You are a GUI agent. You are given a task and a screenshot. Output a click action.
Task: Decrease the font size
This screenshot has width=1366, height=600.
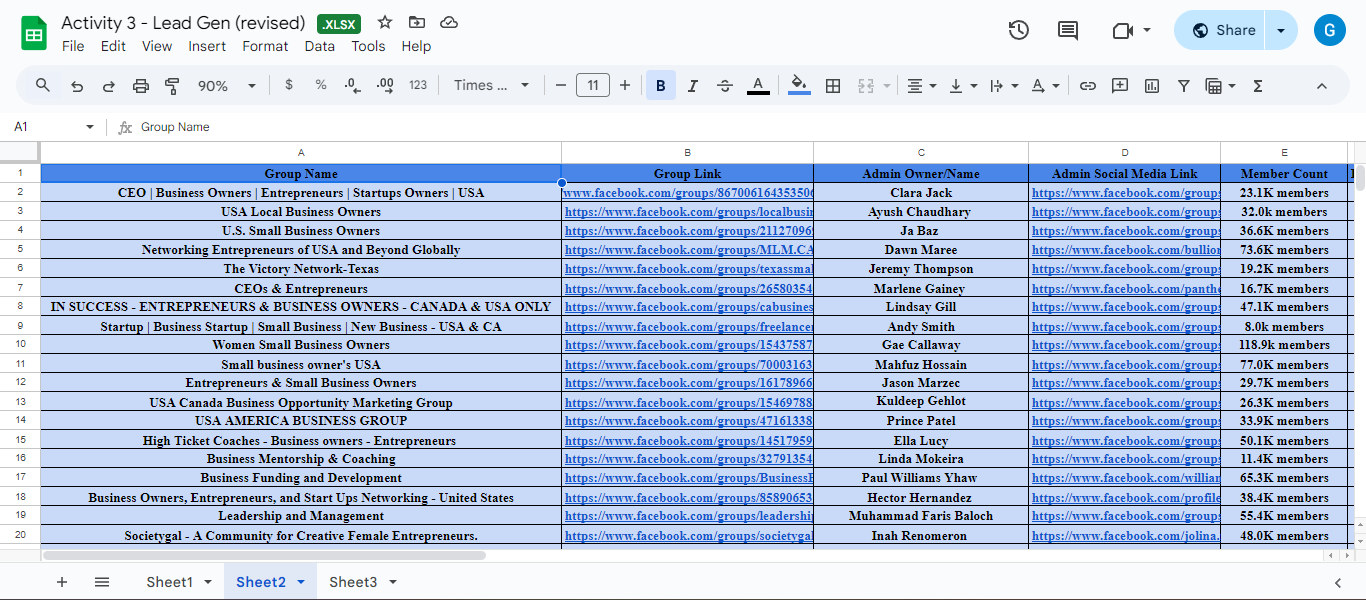[x=561, y=86]
